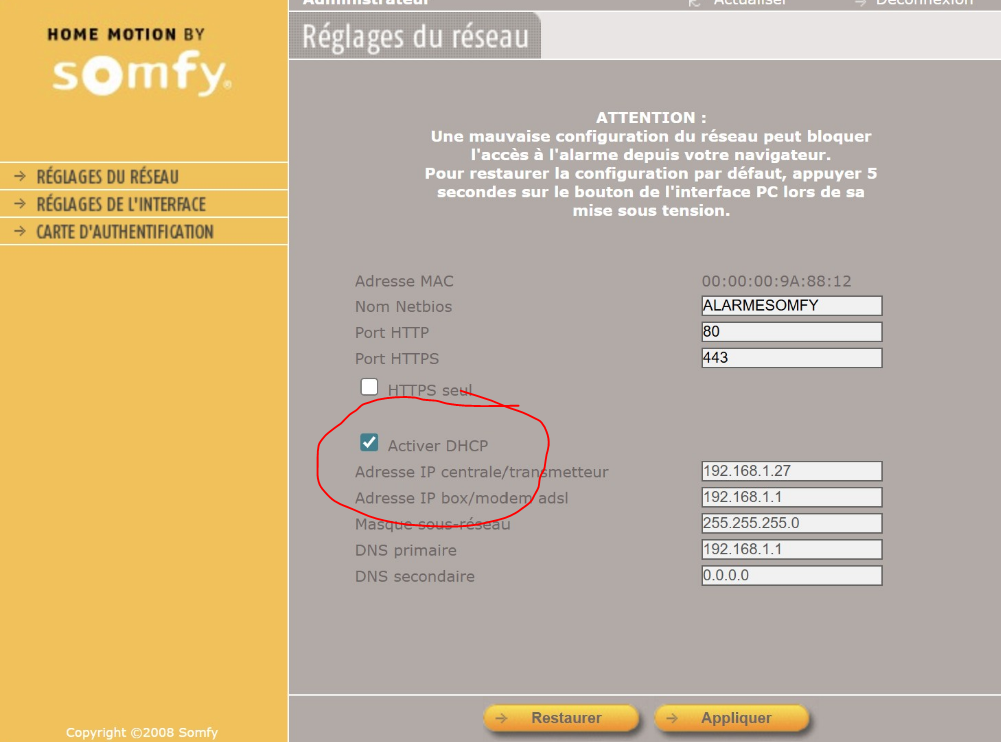Click the Copyright 2008 Somfy footer text
Screen dimensions: 1001x742
pyautogui.click(x=141, y=732)
